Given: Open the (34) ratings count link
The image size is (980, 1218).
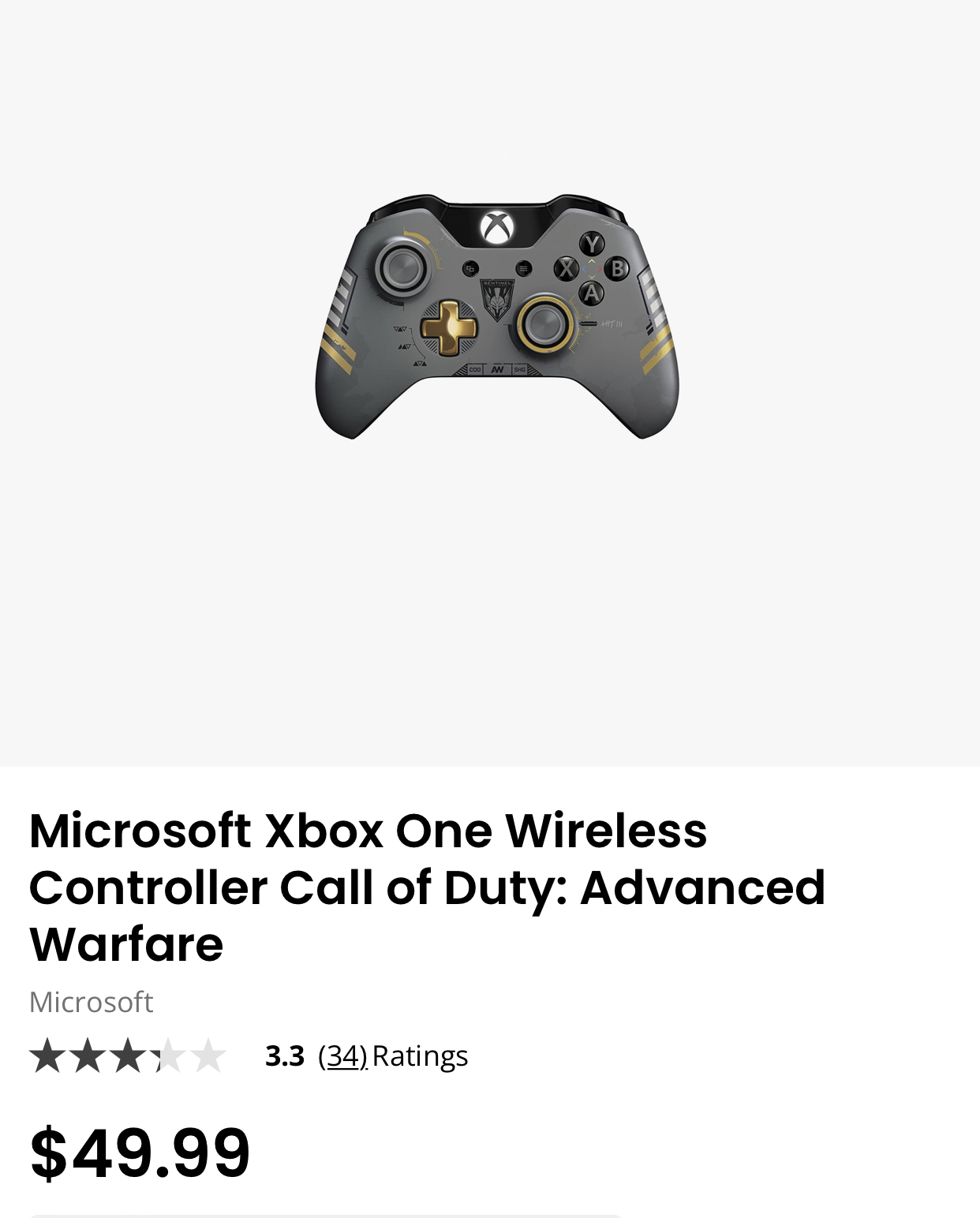Looking at the screenshot, I should (x=342, y=1055).
